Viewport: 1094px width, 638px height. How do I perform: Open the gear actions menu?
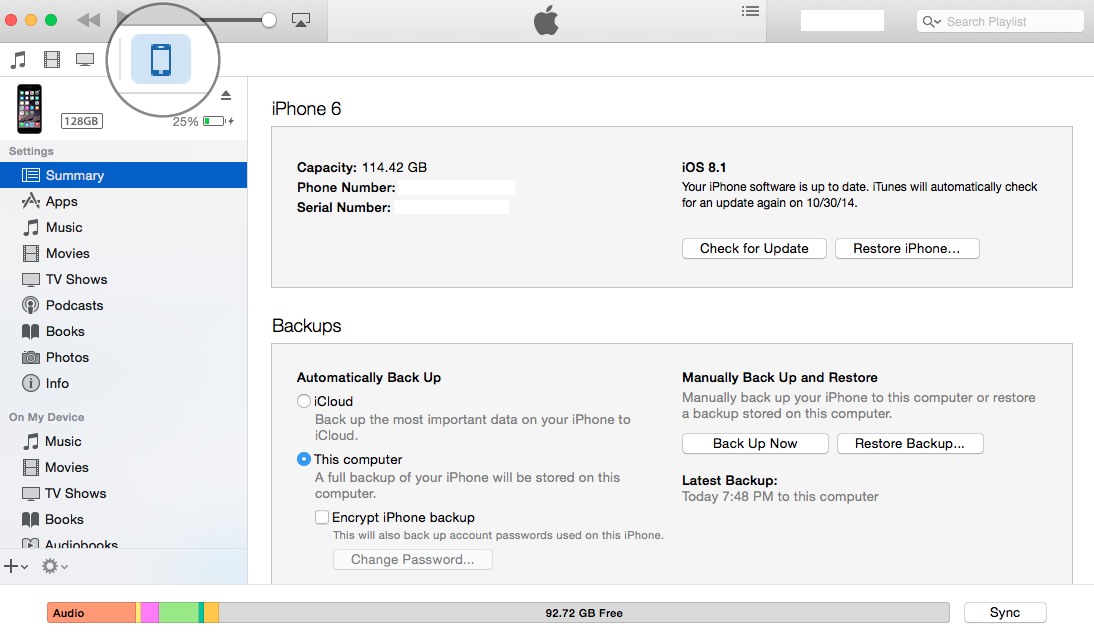[x=54, y=566]
